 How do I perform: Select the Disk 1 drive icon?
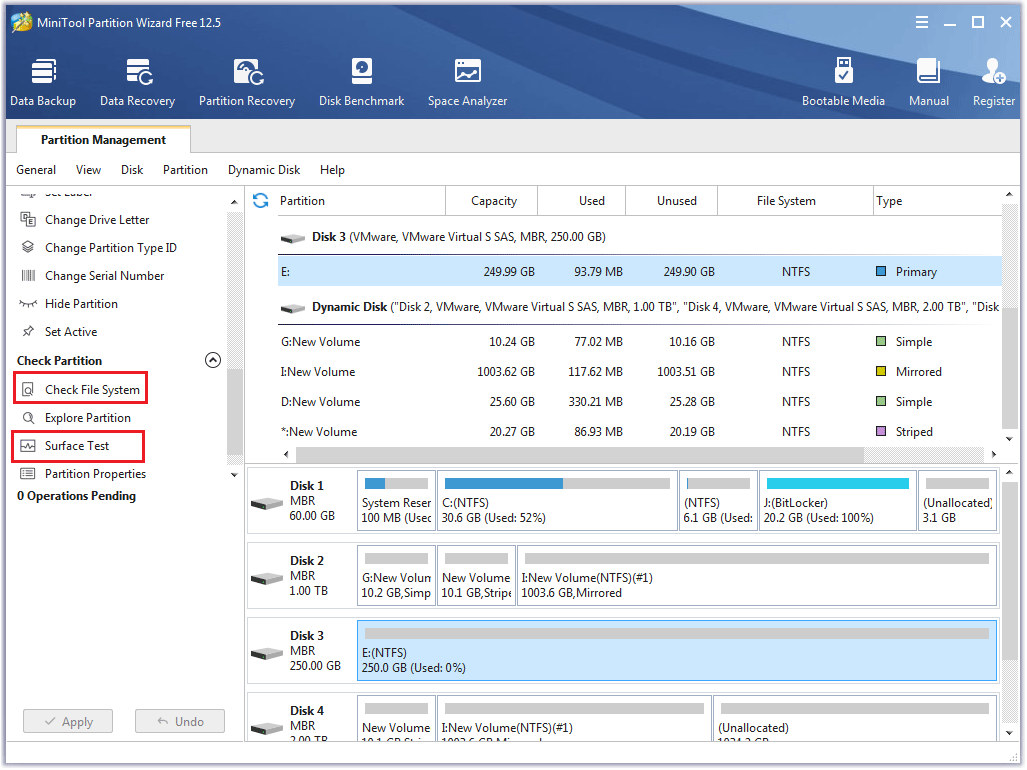[267, 504]
